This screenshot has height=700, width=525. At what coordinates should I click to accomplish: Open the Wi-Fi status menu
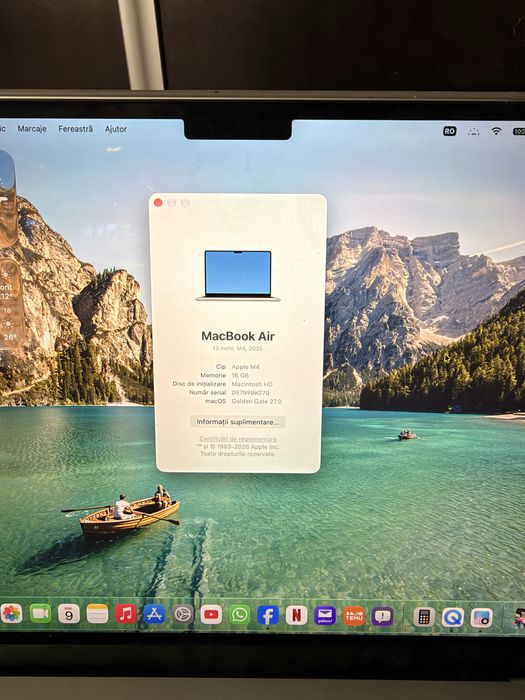[x=496, y=131]
